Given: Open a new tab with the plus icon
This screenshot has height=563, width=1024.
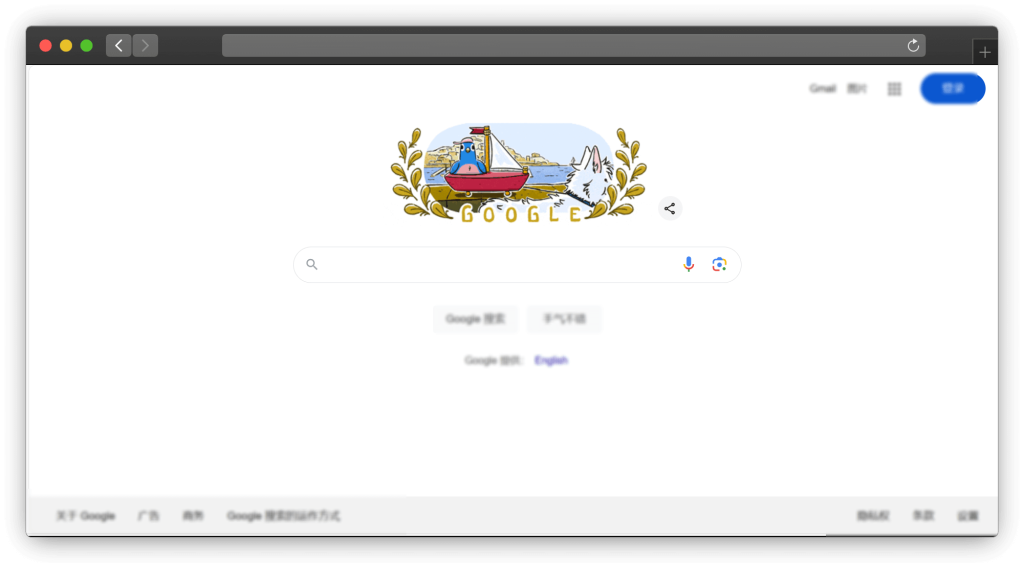Looking at the screenshot, I should 985,52.
